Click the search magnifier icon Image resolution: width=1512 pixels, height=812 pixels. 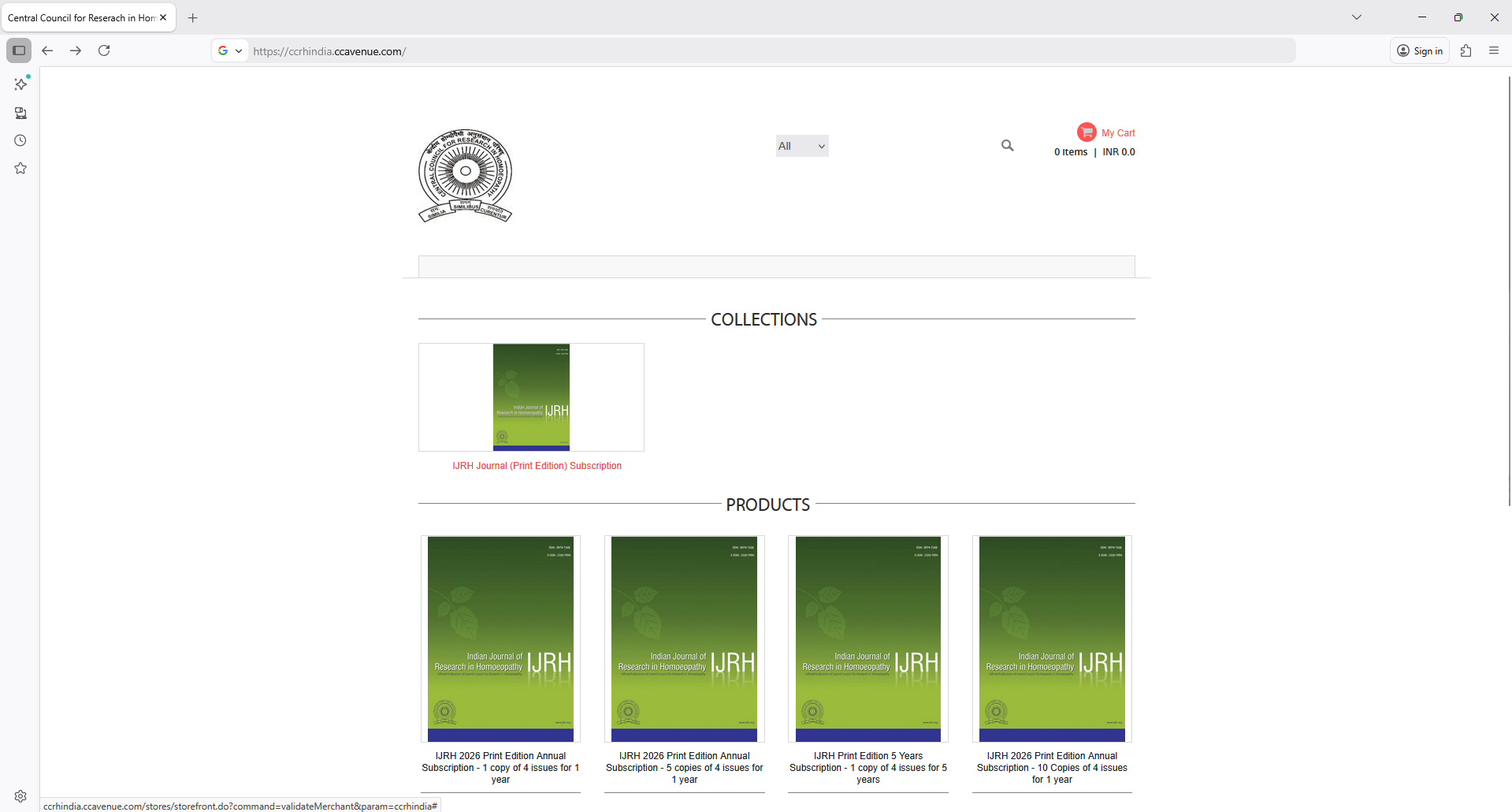1007,146
